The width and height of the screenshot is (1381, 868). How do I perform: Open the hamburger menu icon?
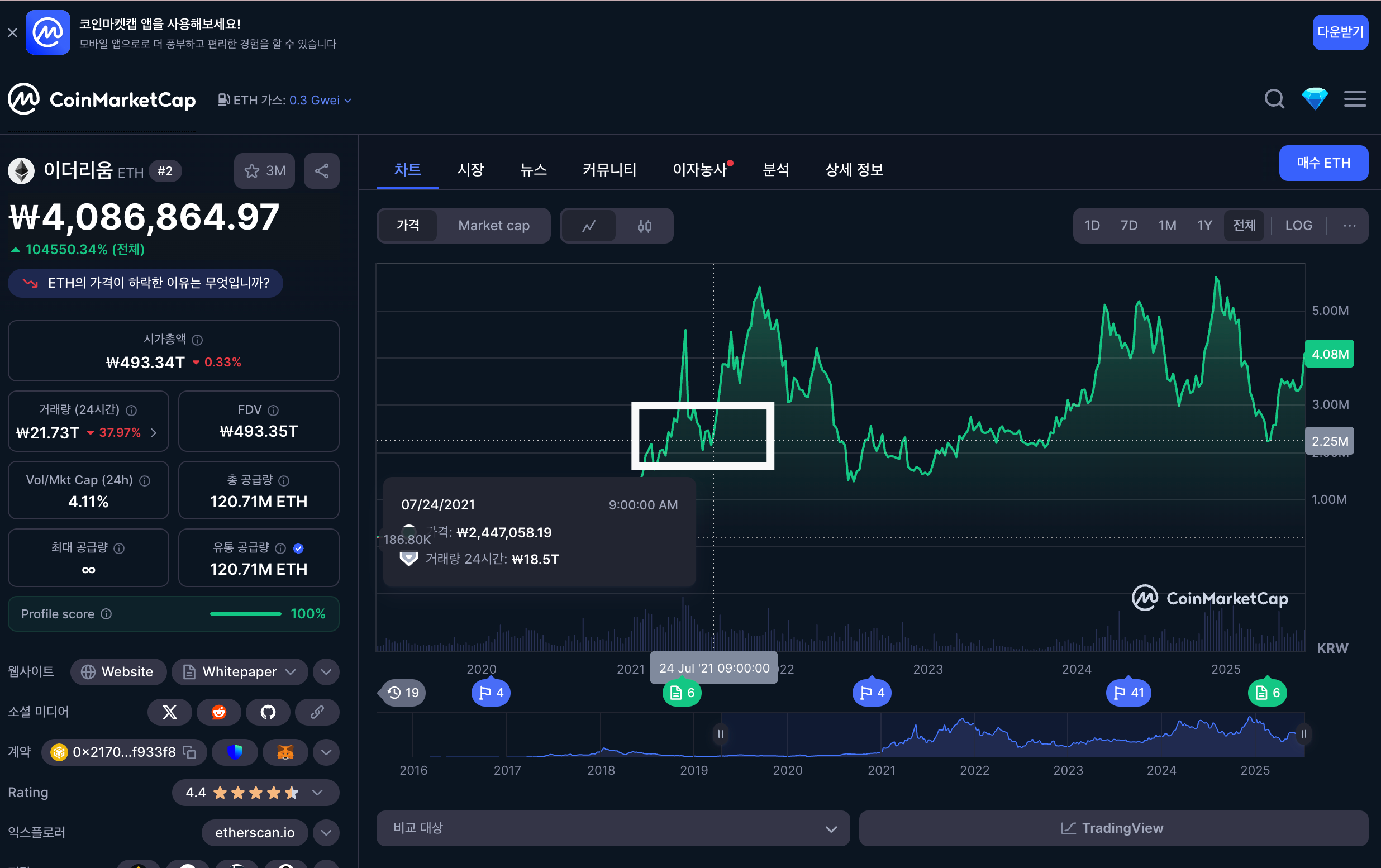click(1355, 99)
